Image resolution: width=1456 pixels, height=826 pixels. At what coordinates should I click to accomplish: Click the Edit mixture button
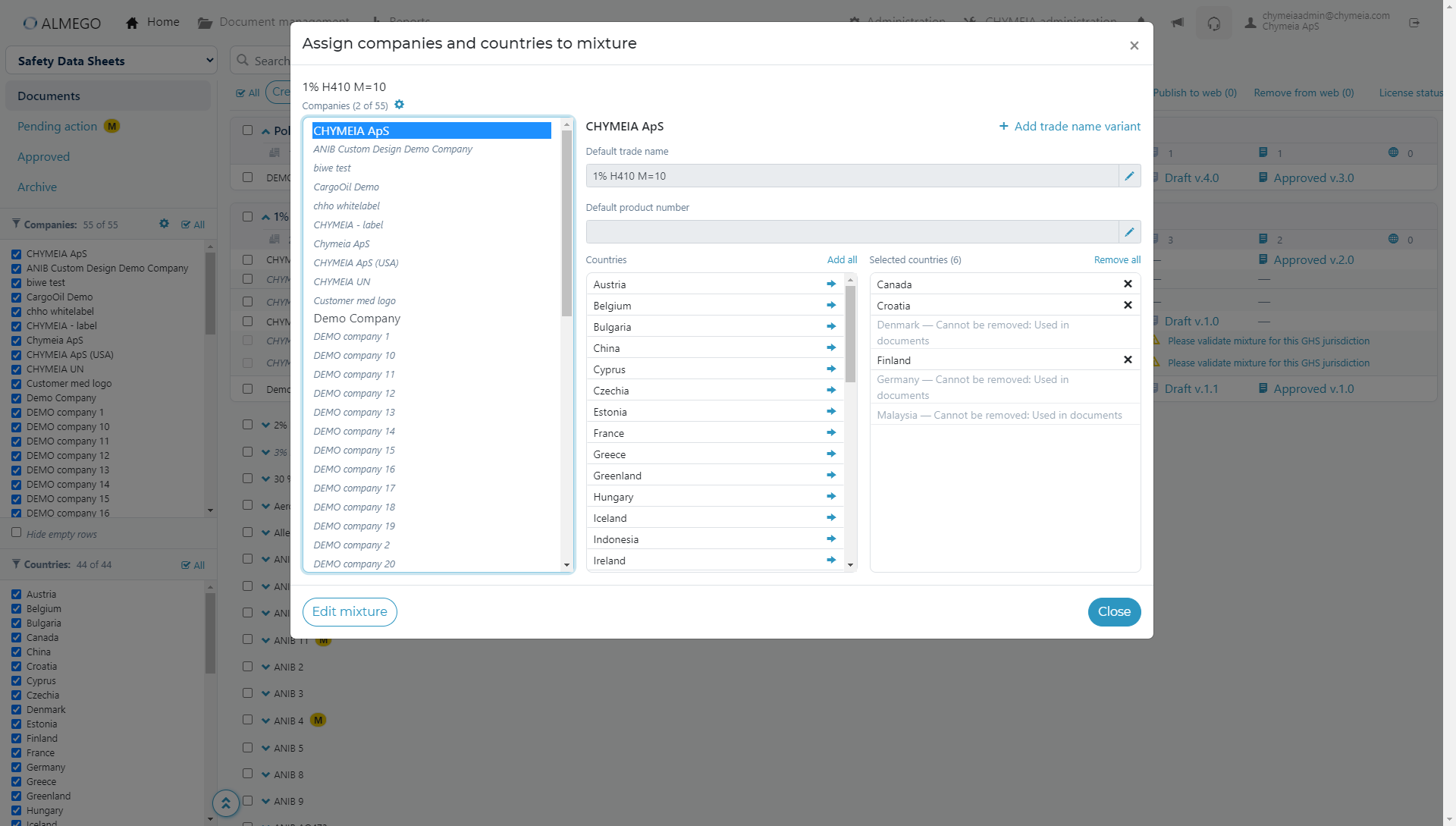click(350, 611)
